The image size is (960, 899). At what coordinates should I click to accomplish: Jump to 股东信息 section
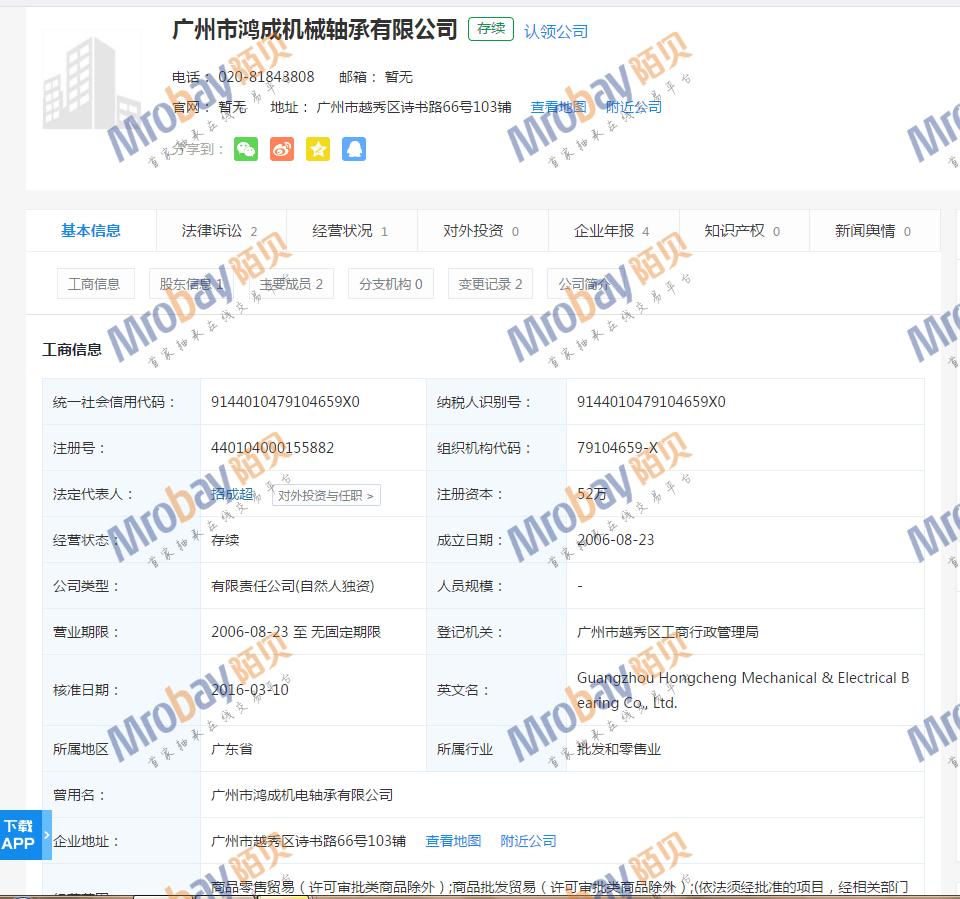(x=192, y=284)
